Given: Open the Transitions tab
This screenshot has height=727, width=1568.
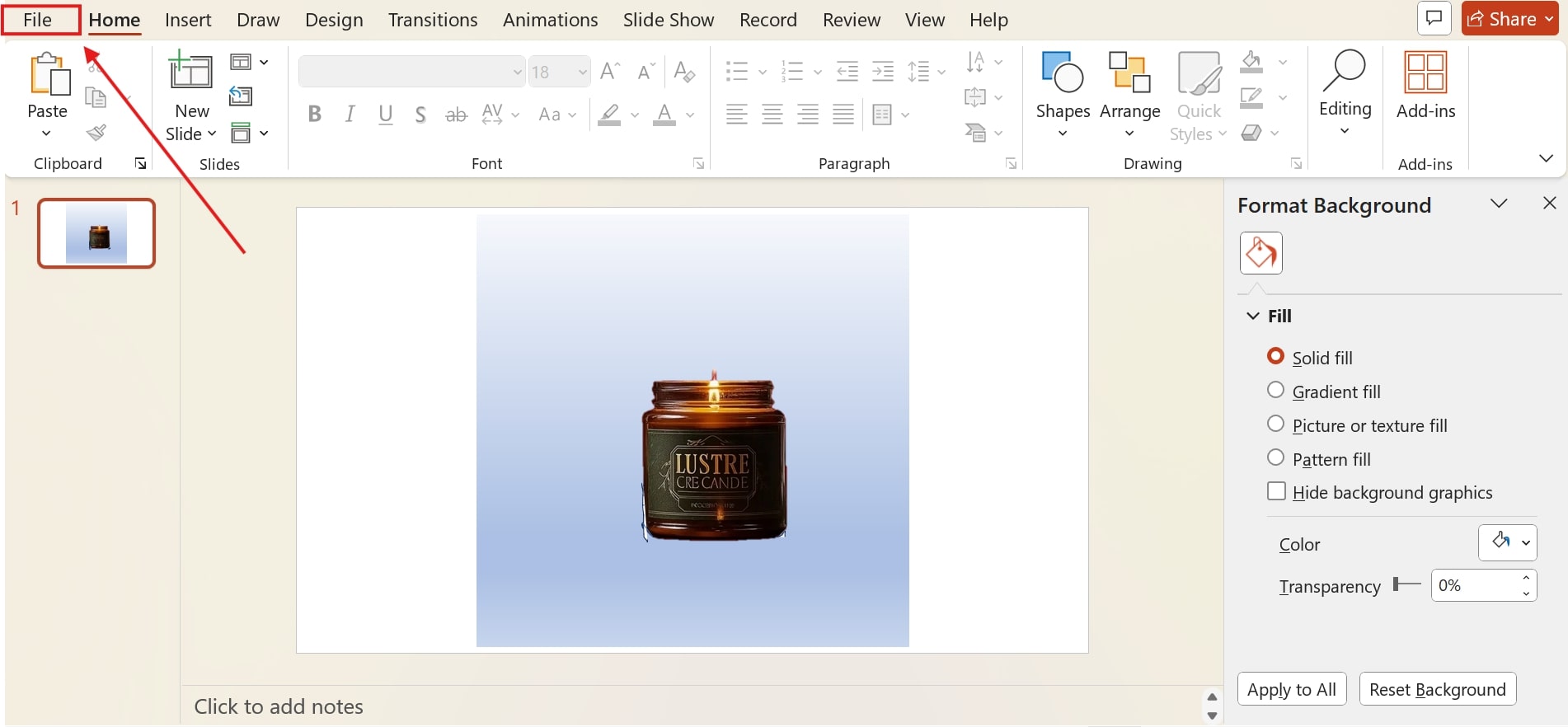Looking at the screenshot, I should pyautogui.click(x=433, y=20).
